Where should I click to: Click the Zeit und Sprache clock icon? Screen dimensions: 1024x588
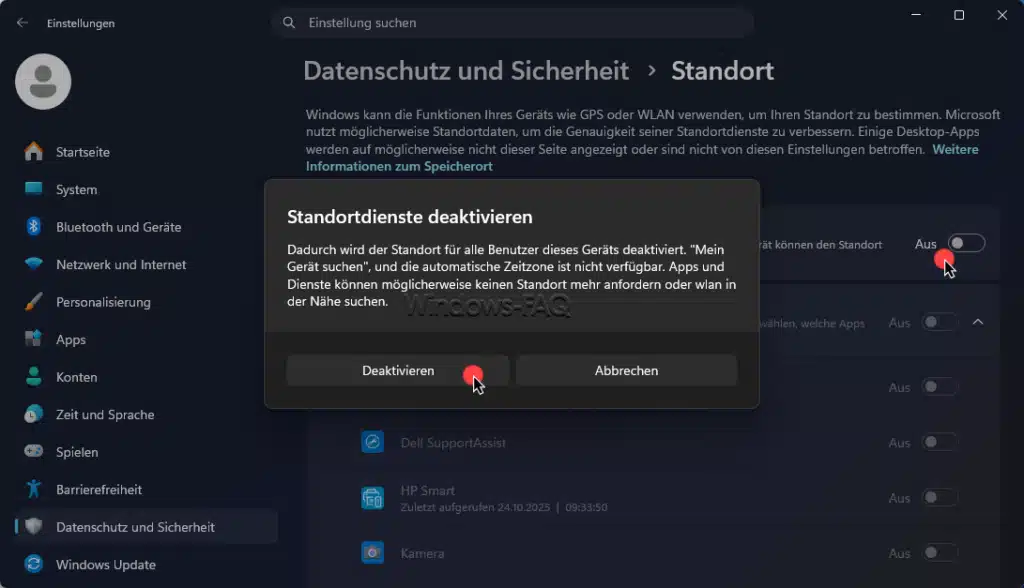[33, 414]
